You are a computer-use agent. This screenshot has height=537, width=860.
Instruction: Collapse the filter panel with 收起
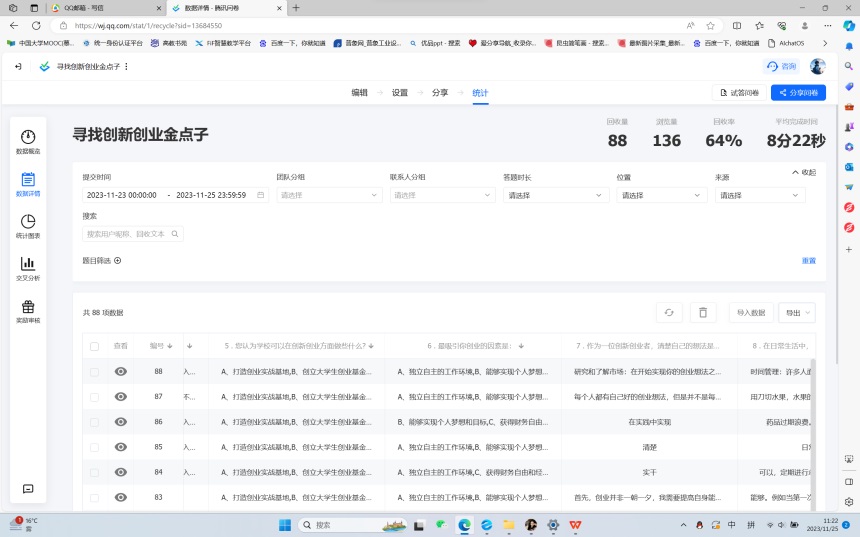pos(803,172)
